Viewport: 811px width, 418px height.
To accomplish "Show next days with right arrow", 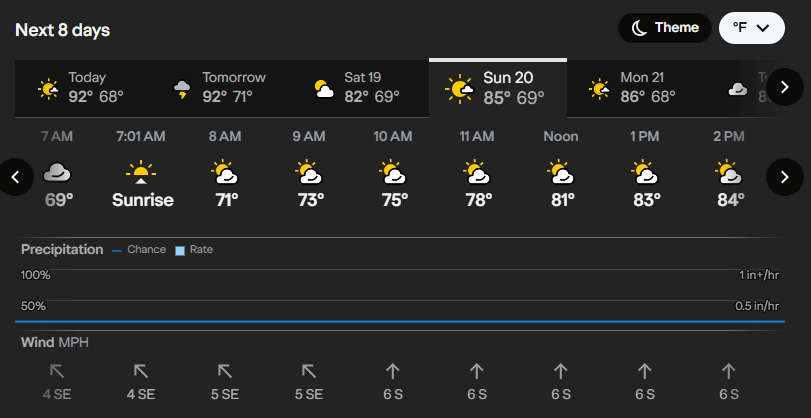I will tap(785, 87).
